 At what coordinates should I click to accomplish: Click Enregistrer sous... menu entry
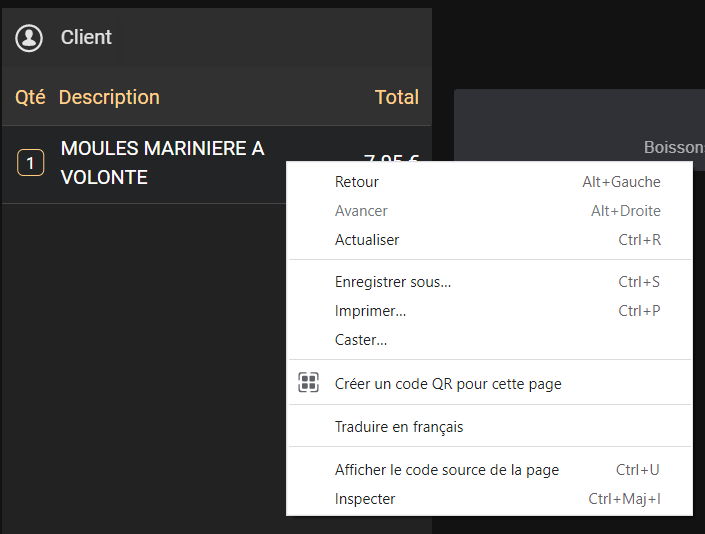tap(393, 282)
